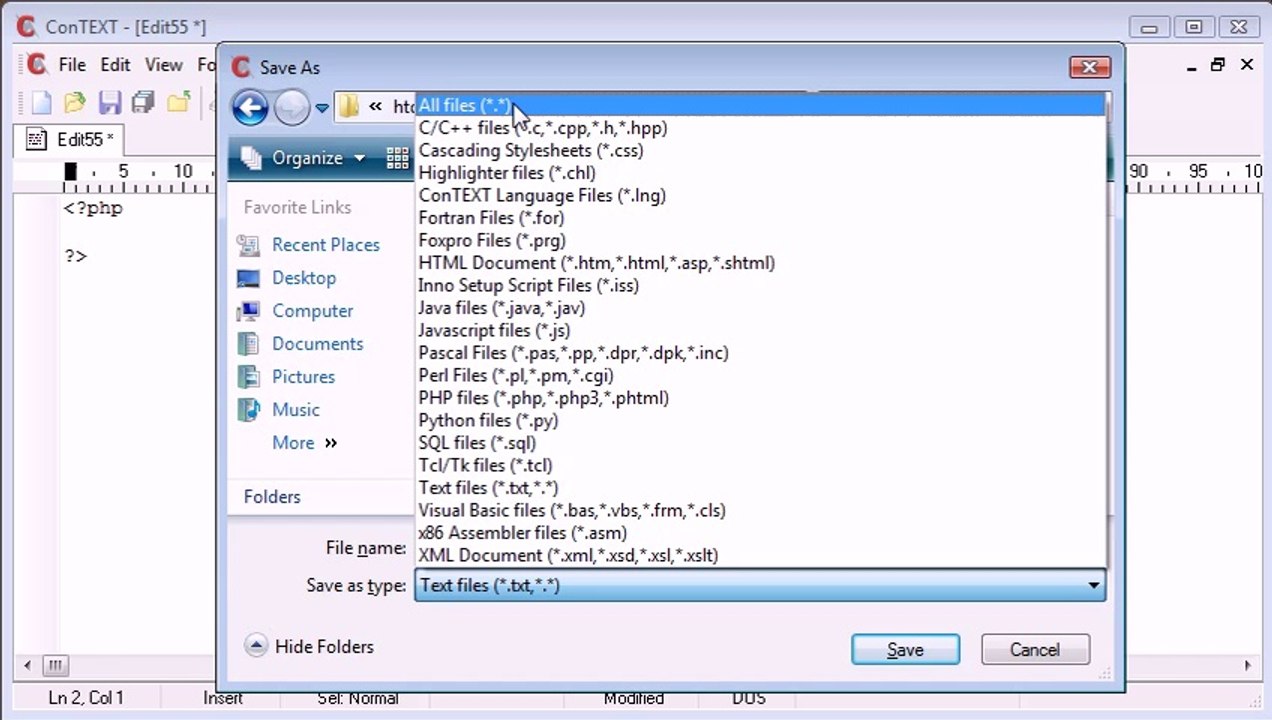
Task: Select Text files (*.txt,*.*) list entry
Action: coord(761,488)
